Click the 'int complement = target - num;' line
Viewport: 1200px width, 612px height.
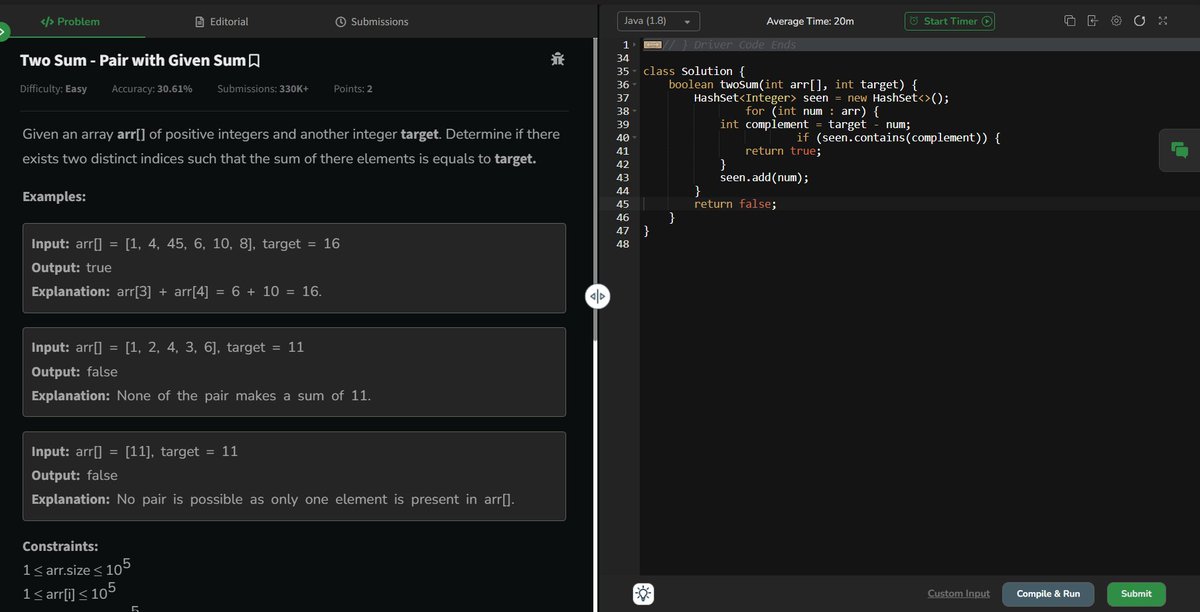coord(815,124)
